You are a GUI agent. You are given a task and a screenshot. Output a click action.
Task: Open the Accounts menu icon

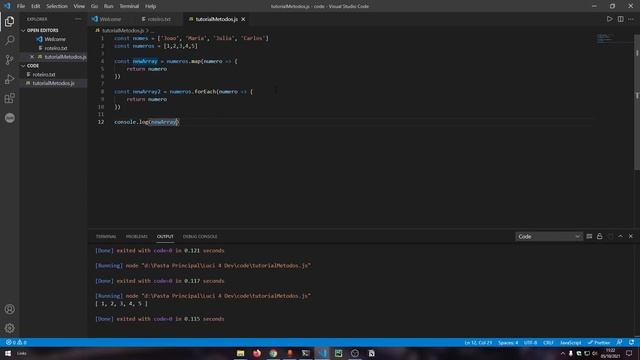pyautogui.click(x=9, y=309)
